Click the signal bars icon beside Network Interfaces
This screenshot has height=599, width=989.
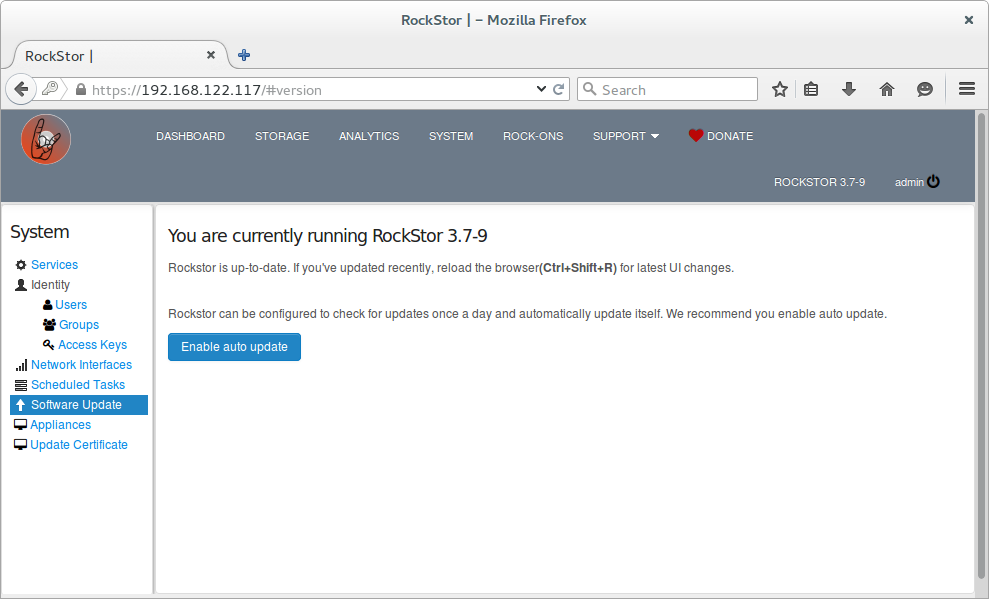pos(21,365)
